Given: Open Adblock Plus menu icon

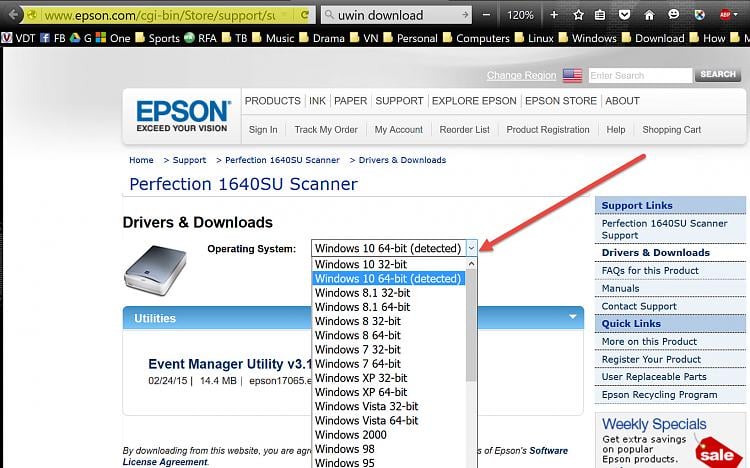Looking at the screenshot, I should click(728, 15).
